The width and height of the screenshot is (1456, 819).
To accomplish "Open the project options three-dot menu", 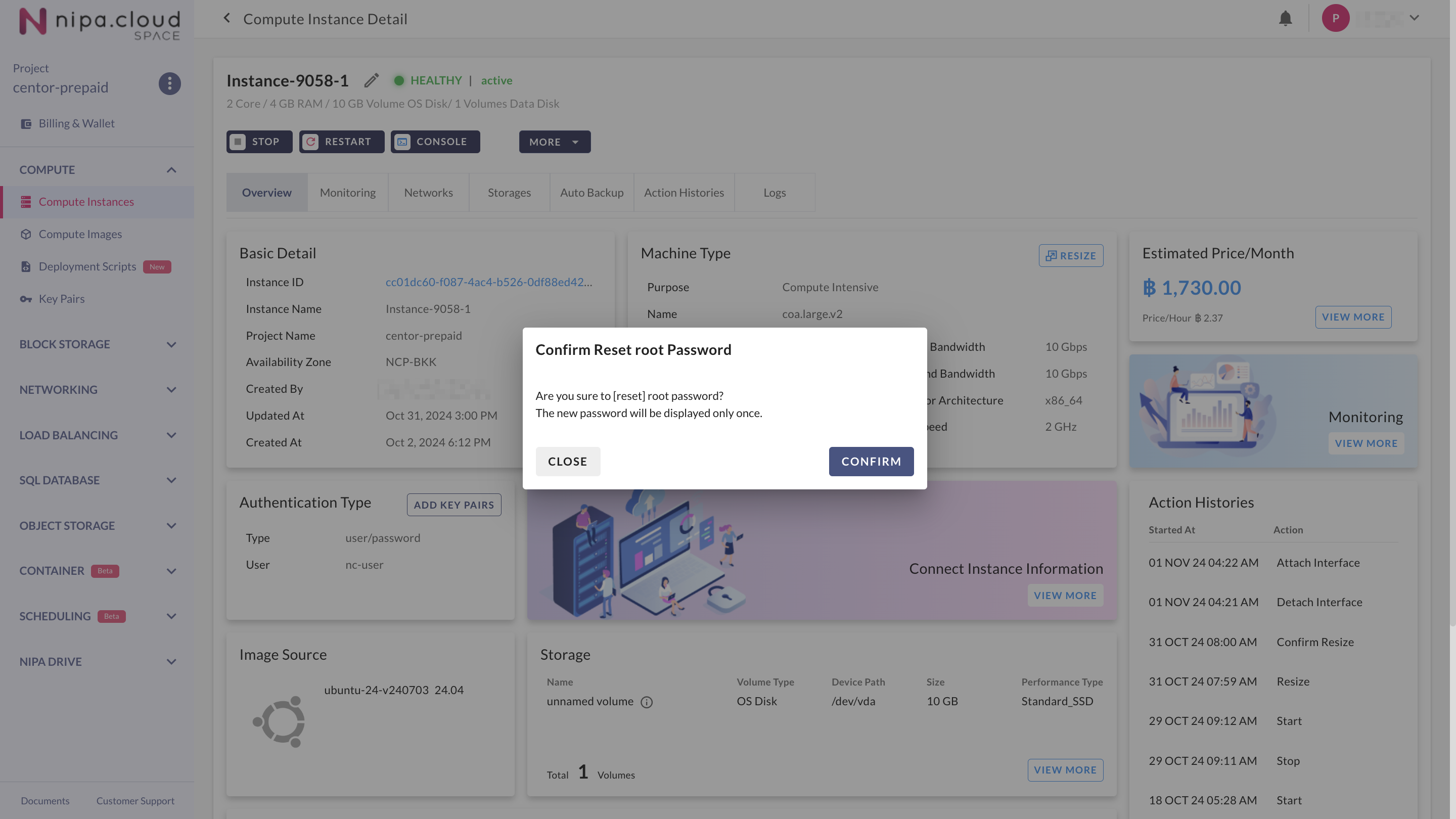I will 169,83.
